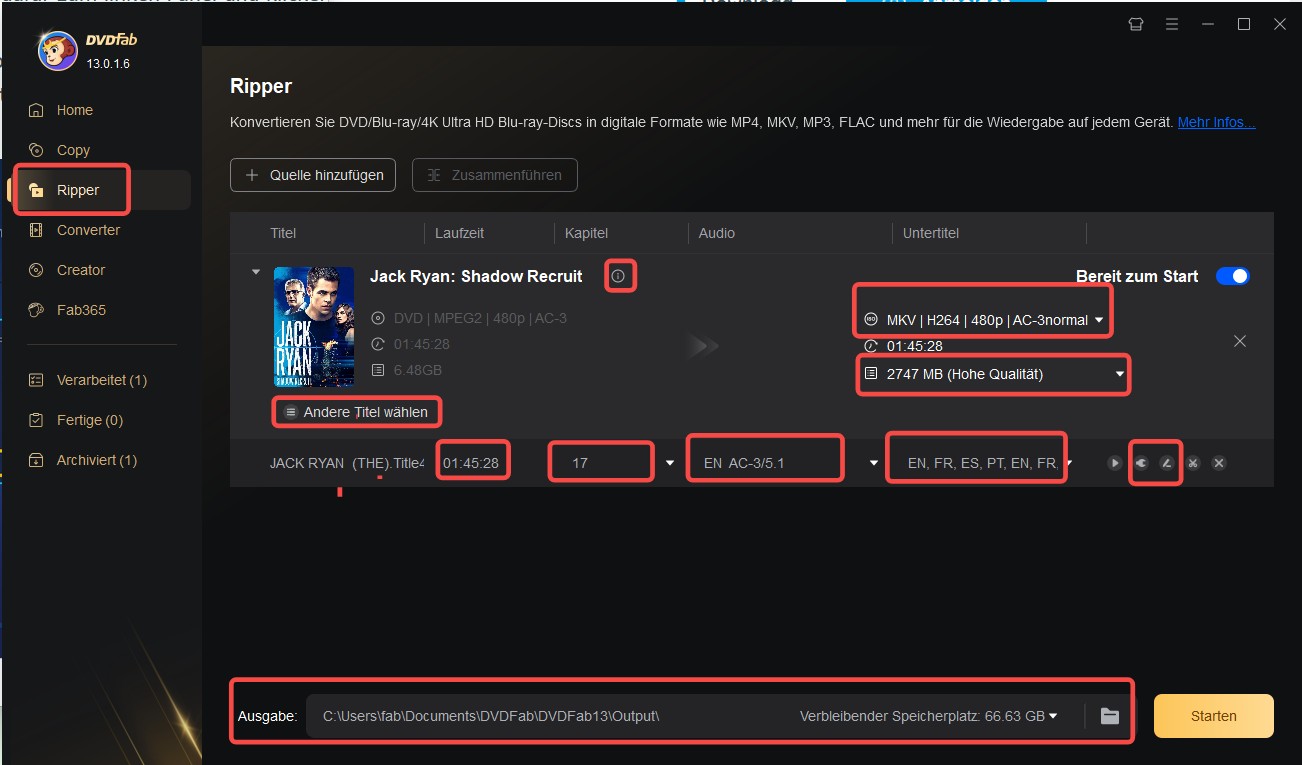1302x765 pixels.
Task: Click the DVDFab monkey logo
Action: 57,51
